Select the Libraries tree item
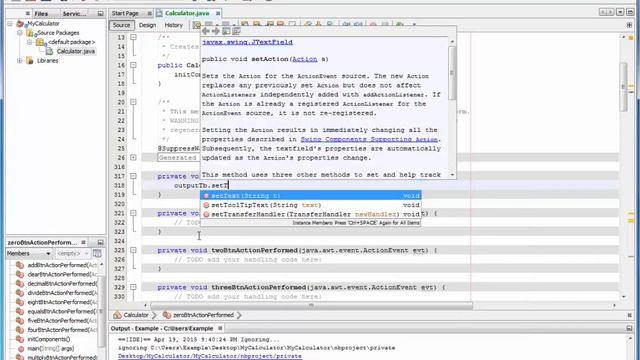The width and height of the screenshot is (640, 360). 47,60
